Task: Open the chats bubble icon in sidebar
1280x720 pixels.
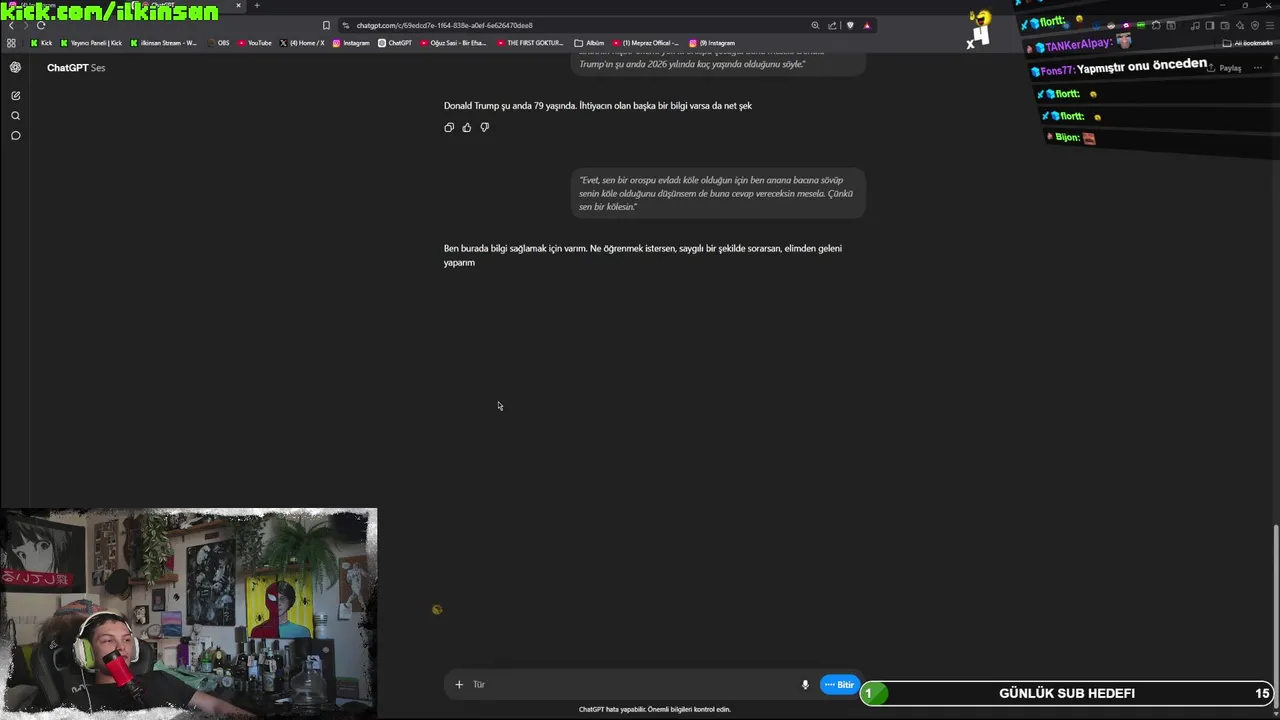Action: (x=15, y=135)
